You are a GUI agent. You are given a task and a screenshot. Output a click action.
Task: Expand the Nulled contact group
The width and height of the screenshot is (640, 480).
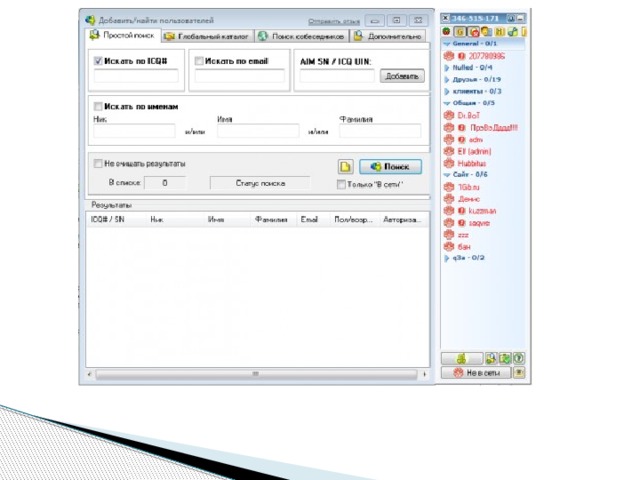click(447, 67)
